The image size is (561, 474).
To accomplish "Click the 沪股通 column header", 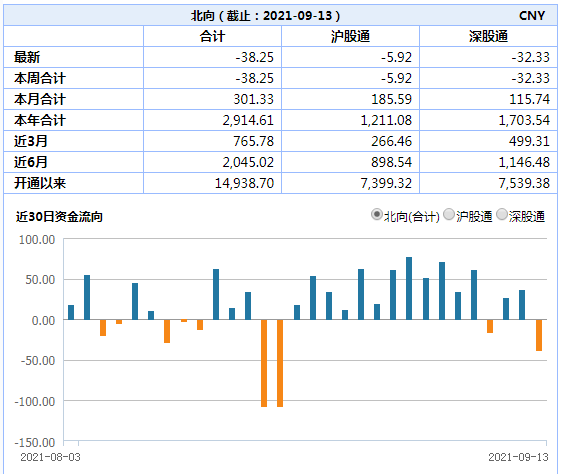I will pos(350,36).
